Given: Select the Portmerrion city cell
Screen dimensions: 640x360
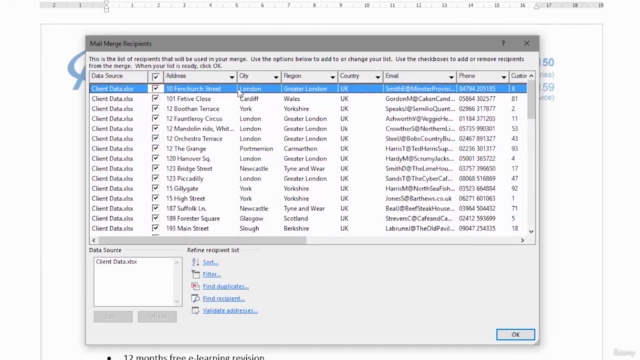Looking at the screenshot, I should [x=256, y=149].
